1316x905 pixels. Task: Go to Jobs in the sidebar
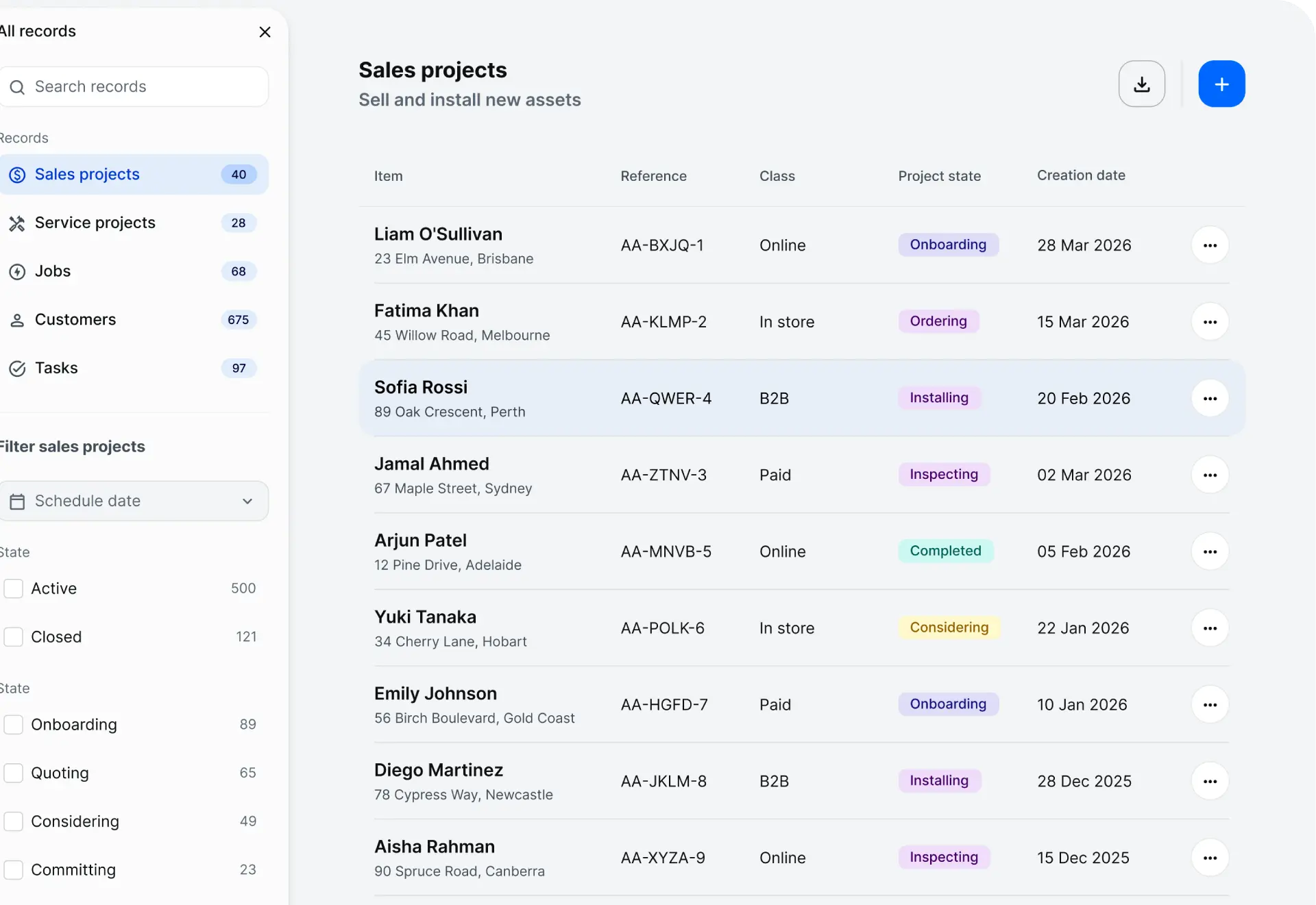tap(134, 271)
